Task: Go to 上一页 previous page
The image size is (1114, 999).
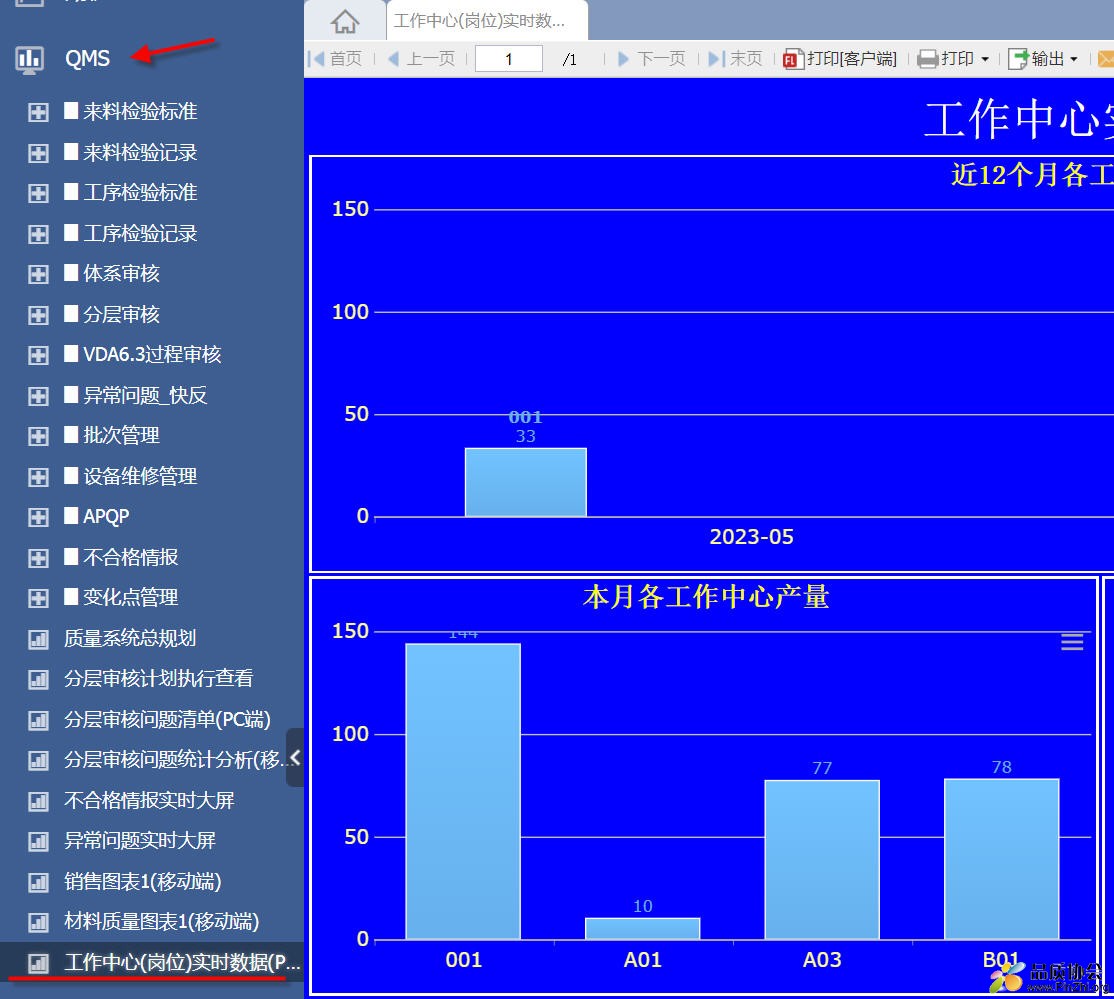Action: coord(422,59)
